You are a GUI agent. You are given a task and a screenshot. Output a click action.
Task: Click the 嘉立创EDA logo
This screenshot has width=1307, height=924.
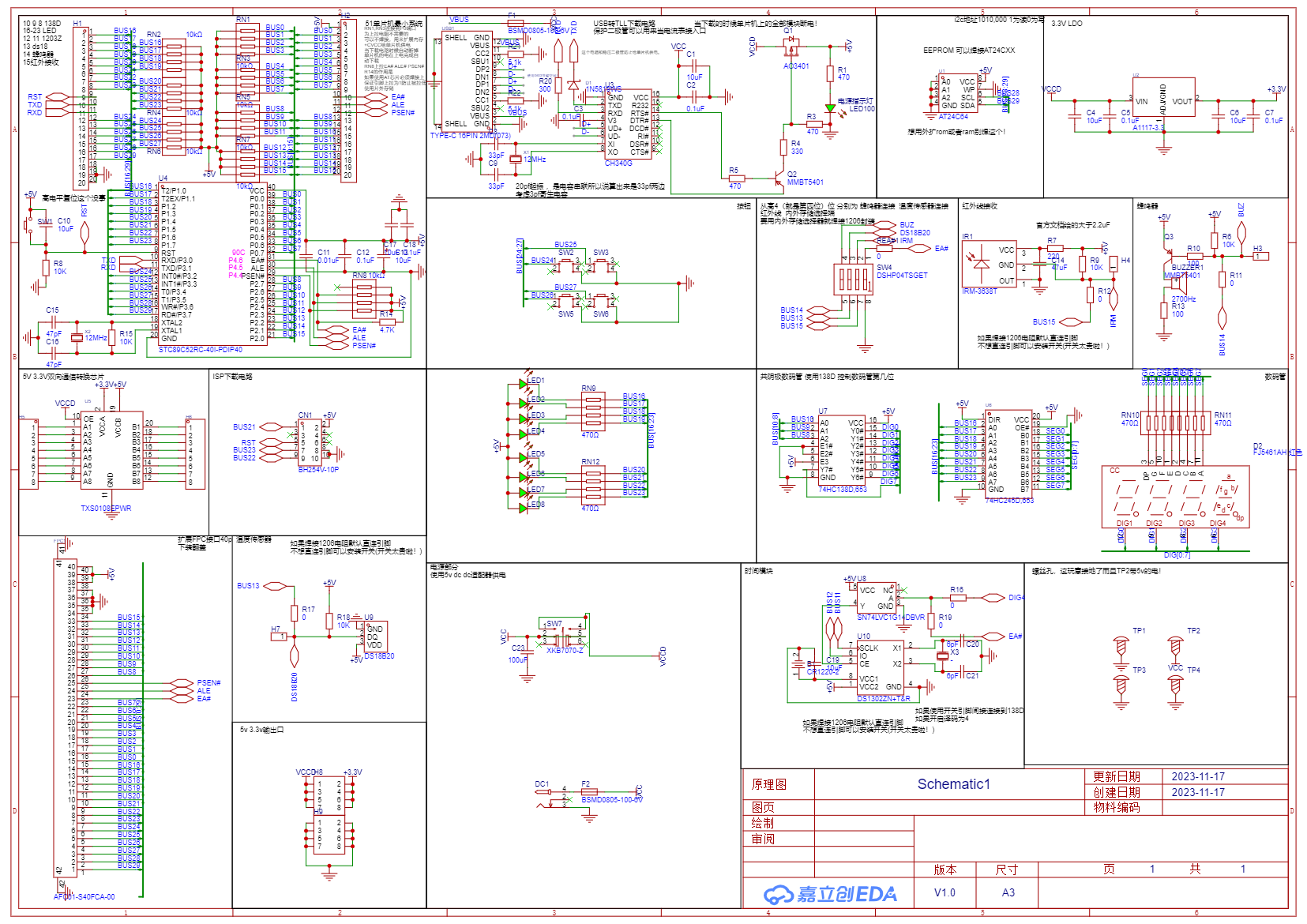point(830,894)
